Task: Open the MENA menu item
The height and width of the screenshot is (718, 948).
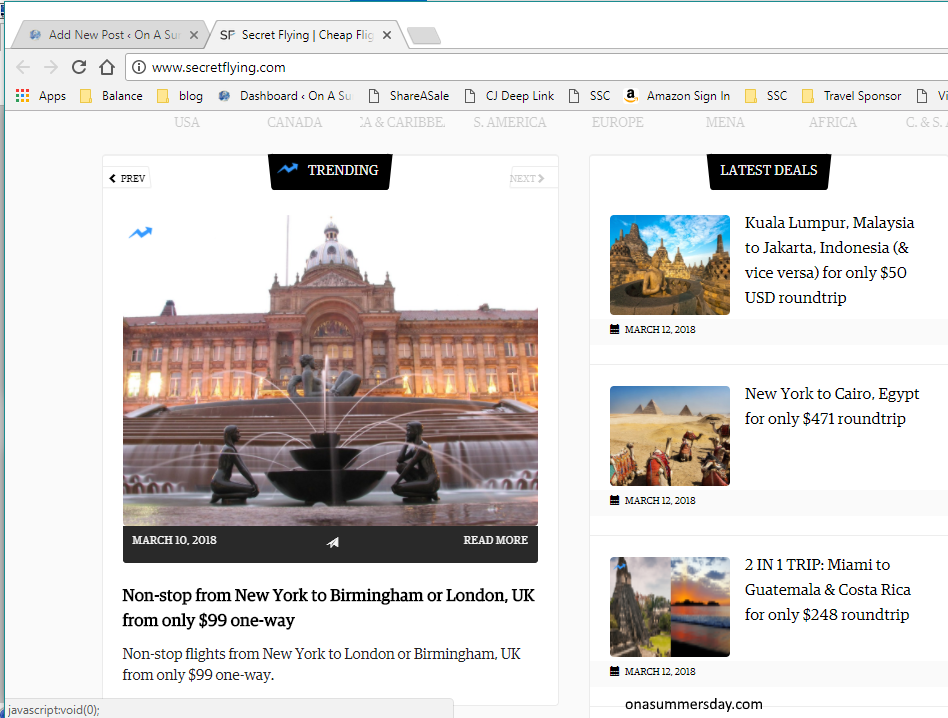Action: pyautogui.click(x=725, y=122)
